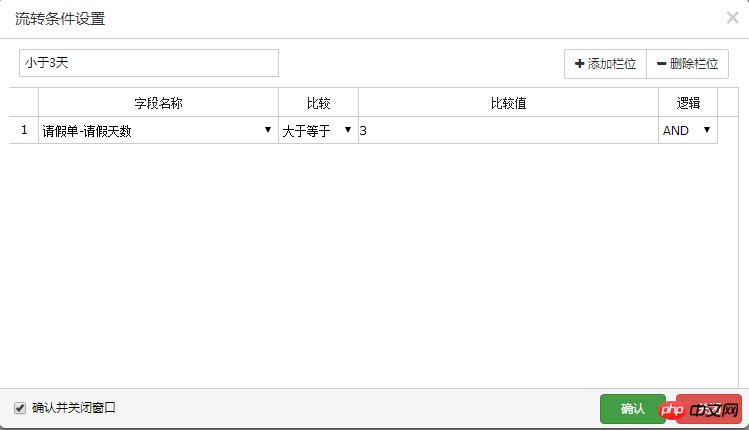Click the 删除栏位 button
Viewport: 749px width, 430px height.
click(687, 64)
